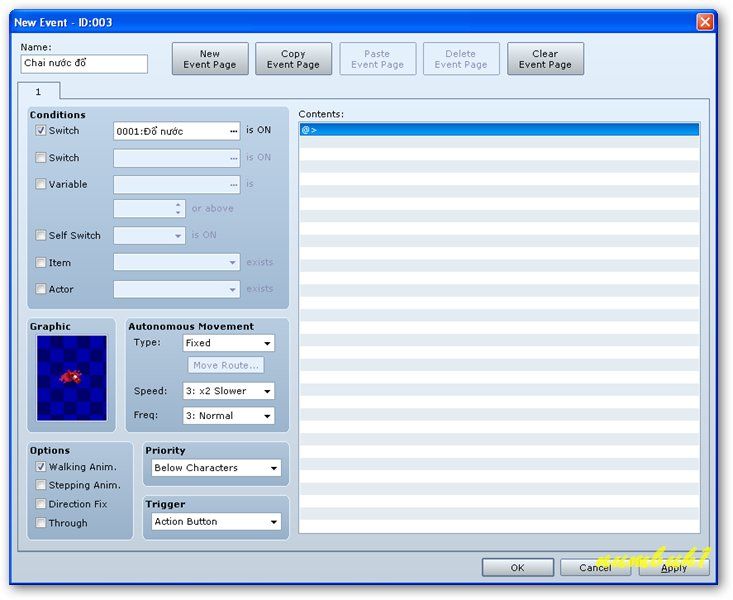The width and height of the screenshot is (733, 600).
Task: Select the highlighted @> contents line
Action: tap(499, 130)
